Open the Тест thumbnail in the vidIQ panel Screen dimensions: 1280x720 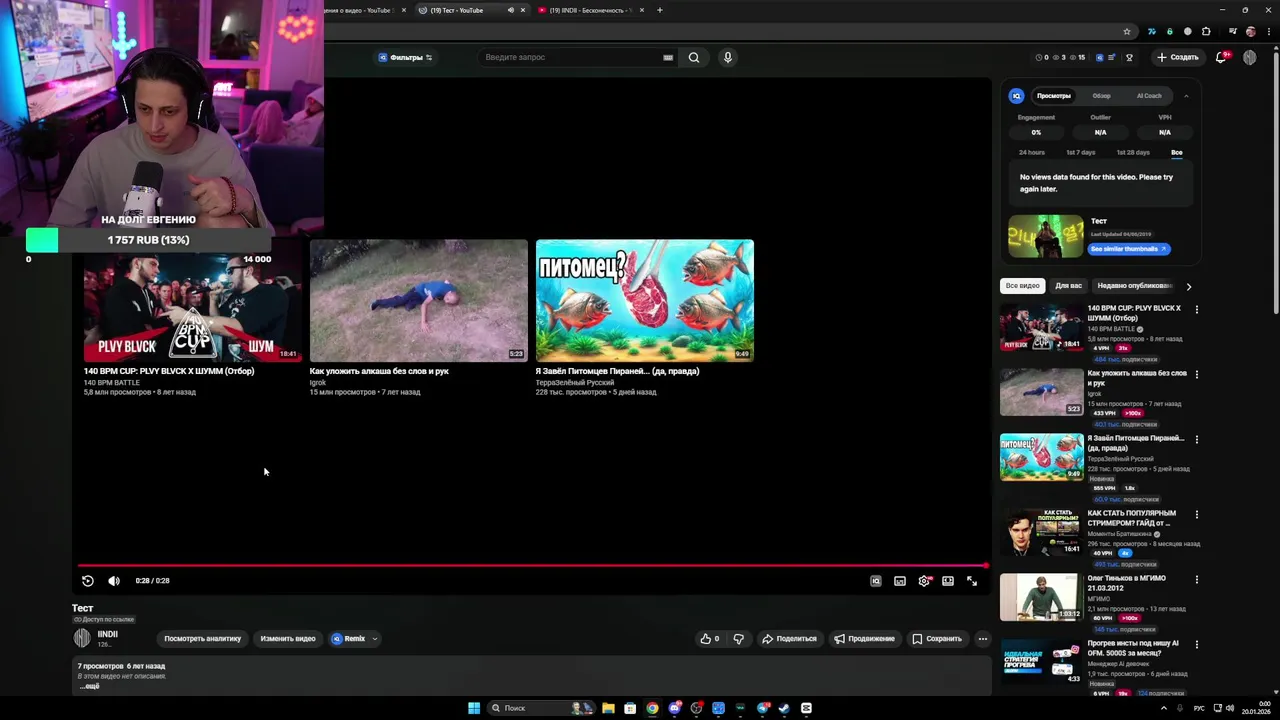click(1045, 236)
